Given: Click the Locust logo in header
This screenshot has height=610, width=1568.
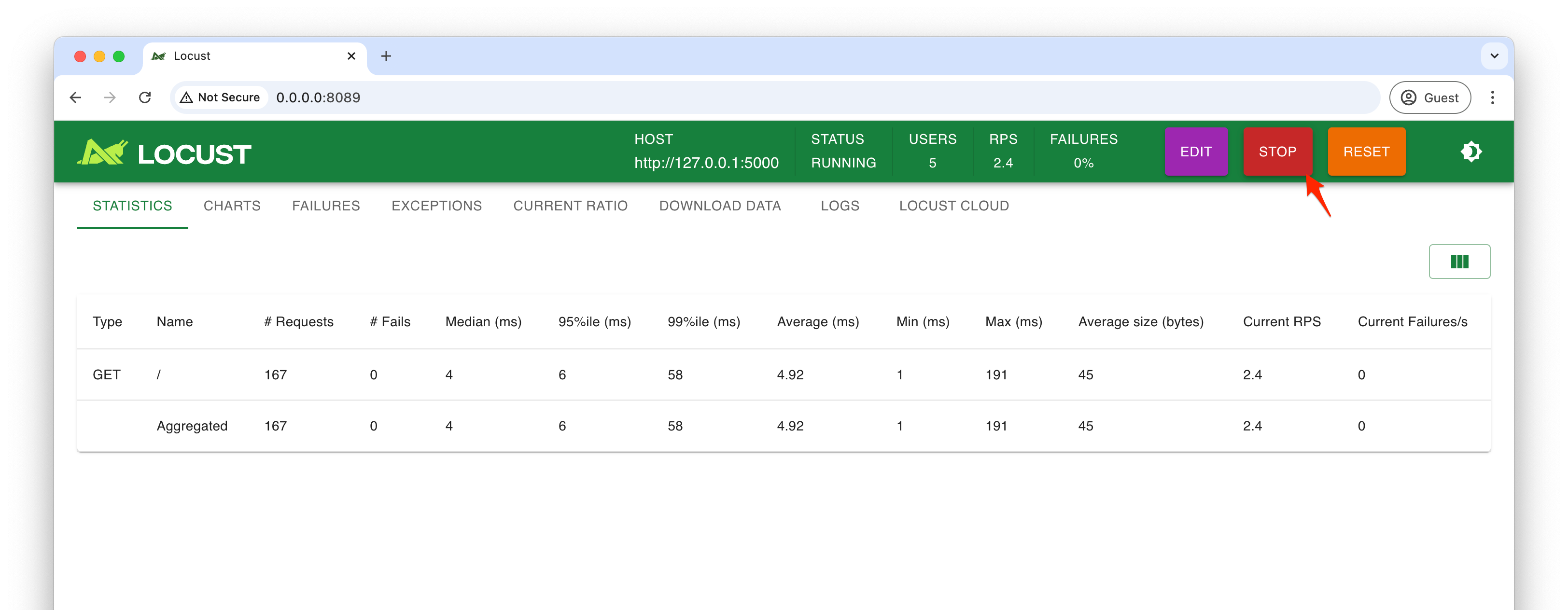Looking at the screenshot, I should (x=164, y=152).
